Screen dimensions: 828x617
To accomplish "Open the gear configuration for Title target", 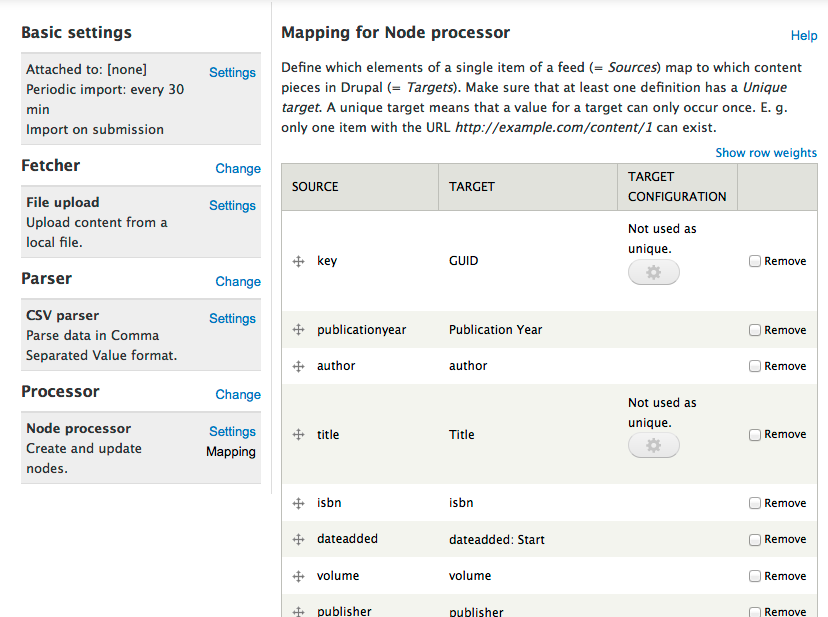I will point(653,446).
